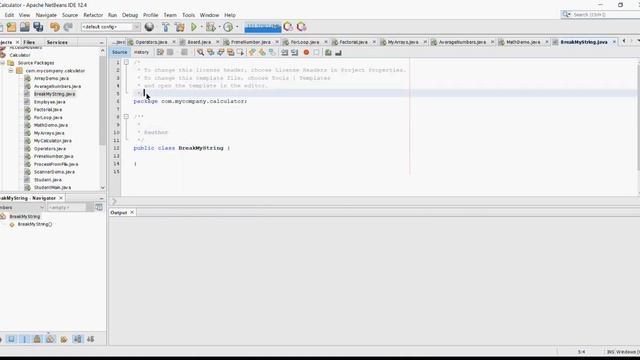This screenshot has height=360, width=640.
Task: Collapse the com.mycompany.calculator package node
Action: 11,71
